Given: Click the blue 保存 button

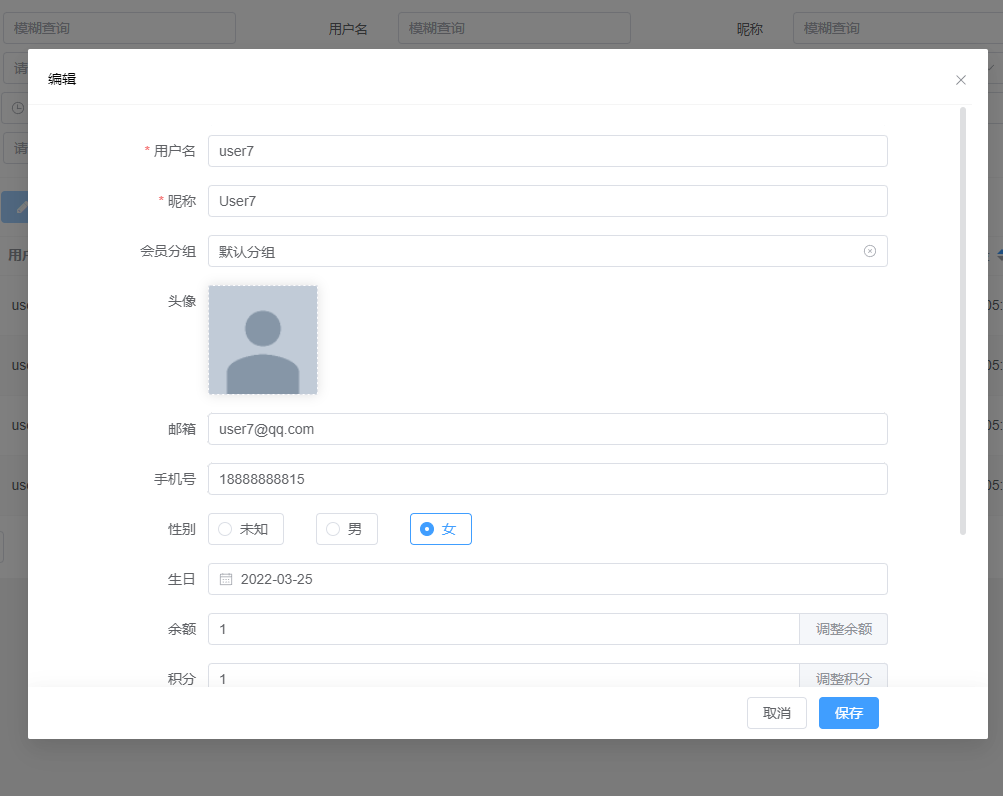Looking at the screenshot, I should tap(848, 713).
